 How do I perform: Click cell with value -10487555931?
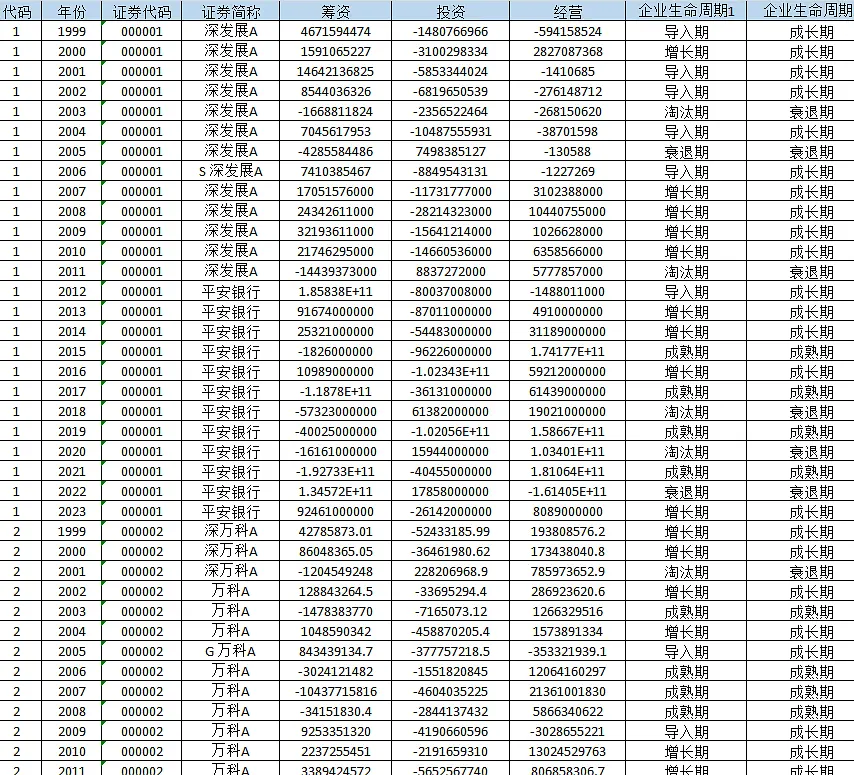click(x=450, y=131)
